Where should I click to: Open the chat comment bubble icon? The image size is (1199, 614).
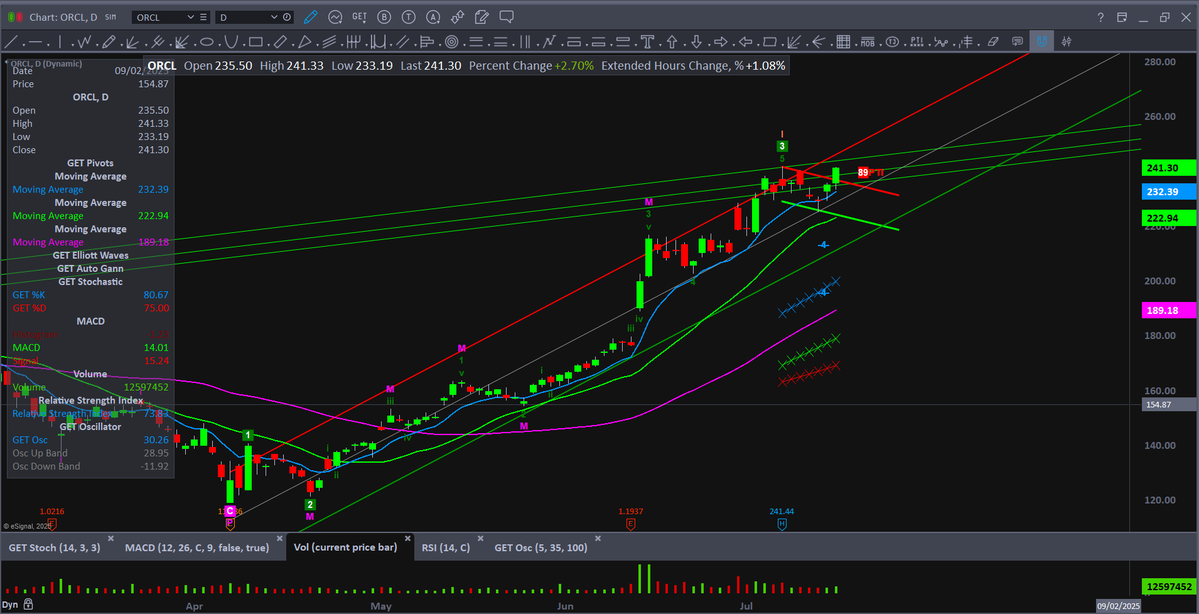506,17
